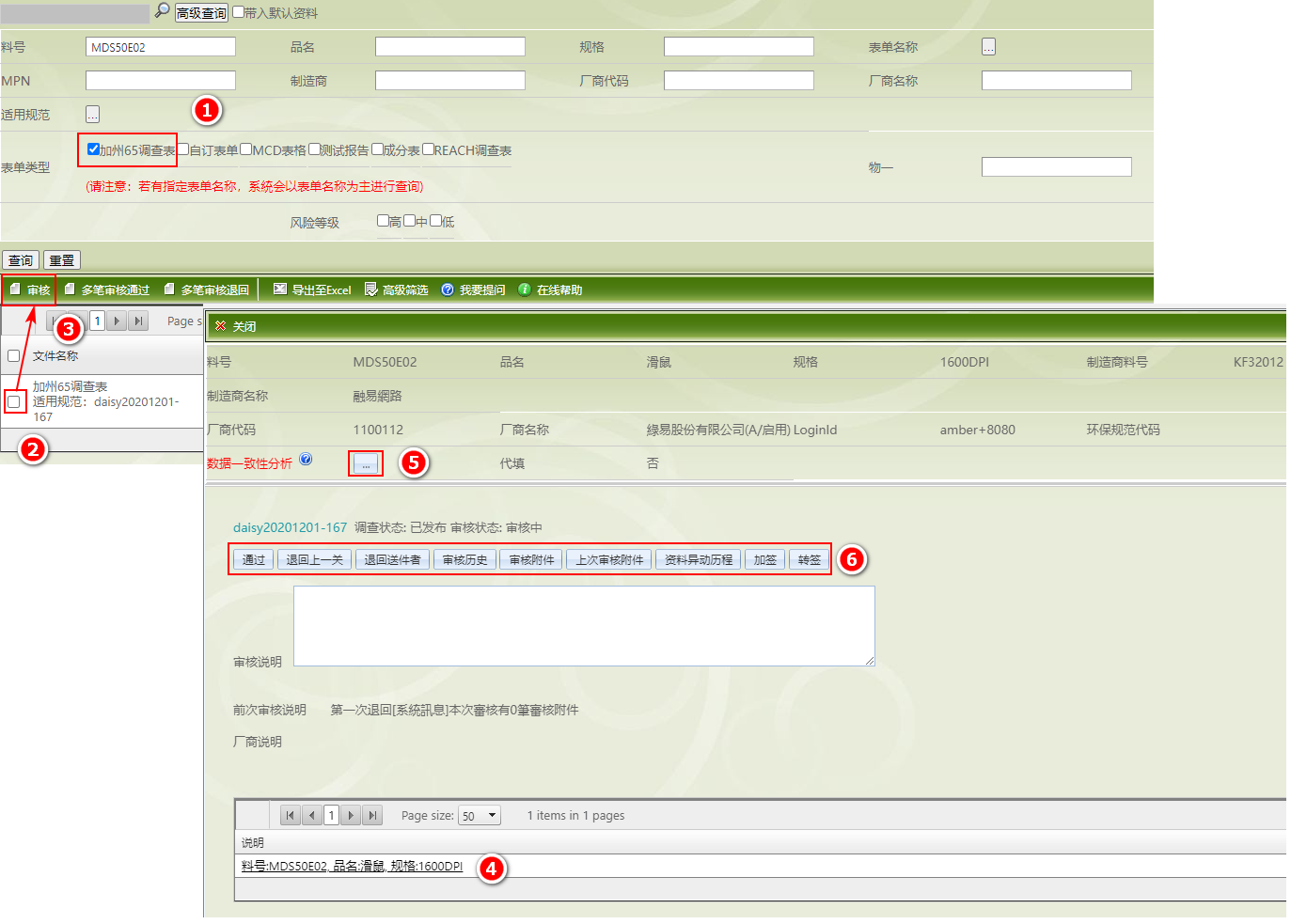The image size is (1291, 924).
Task: Click the 高级查询 button
Action: pos(201,12)
